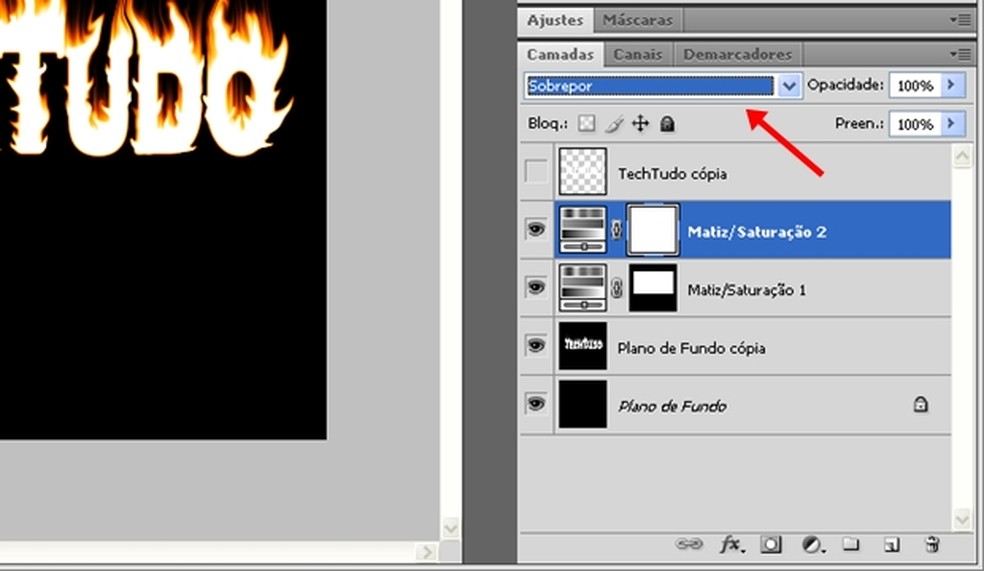Image resolution: width=984 pixels, height=571 pixels.
Task: Click canvas vertical scroll down arrow
Action: [451, 528]
